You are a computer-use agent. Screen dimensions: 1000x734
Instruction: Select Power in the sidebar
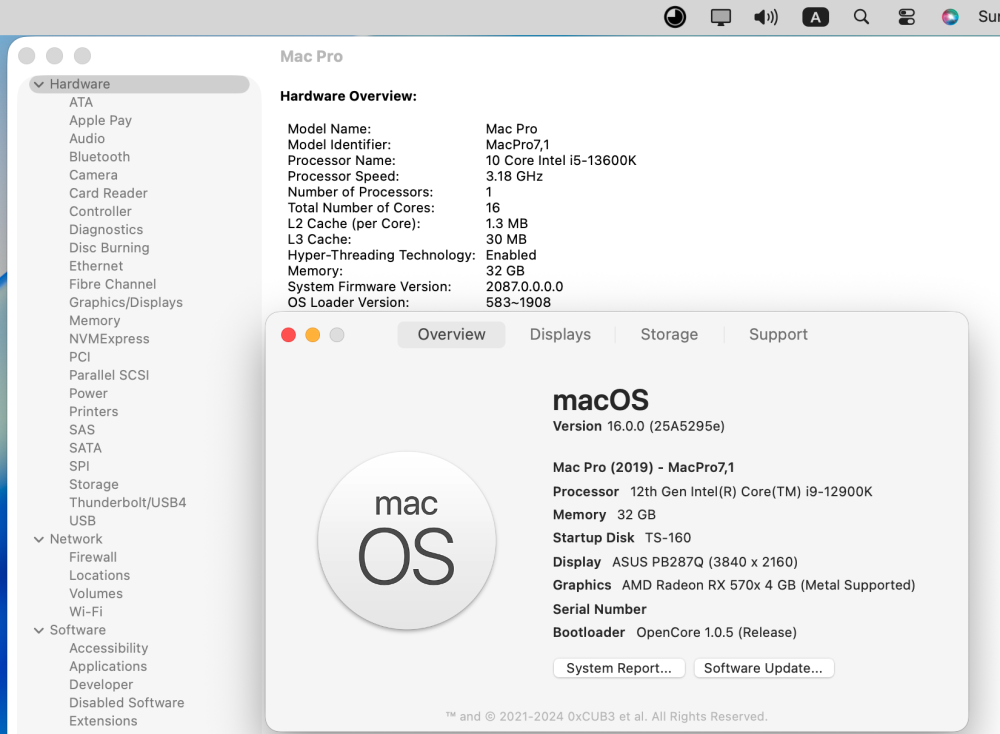pos(88,393)
